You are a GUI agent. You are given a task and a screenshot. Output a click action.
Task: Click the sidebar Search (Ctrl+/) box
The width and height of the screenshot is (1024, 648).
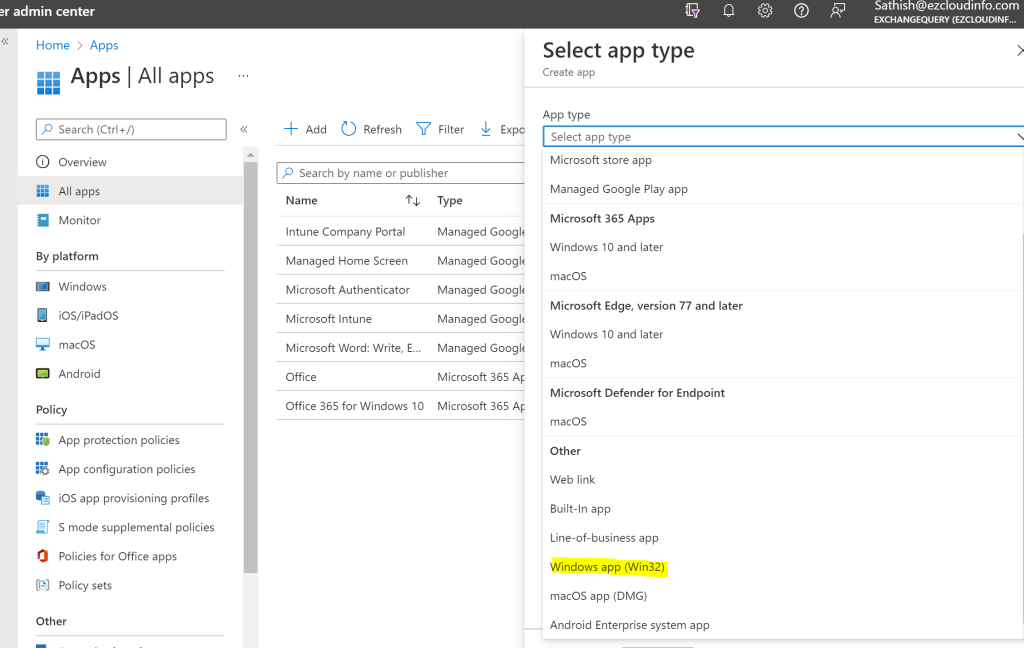coord(131,129)
